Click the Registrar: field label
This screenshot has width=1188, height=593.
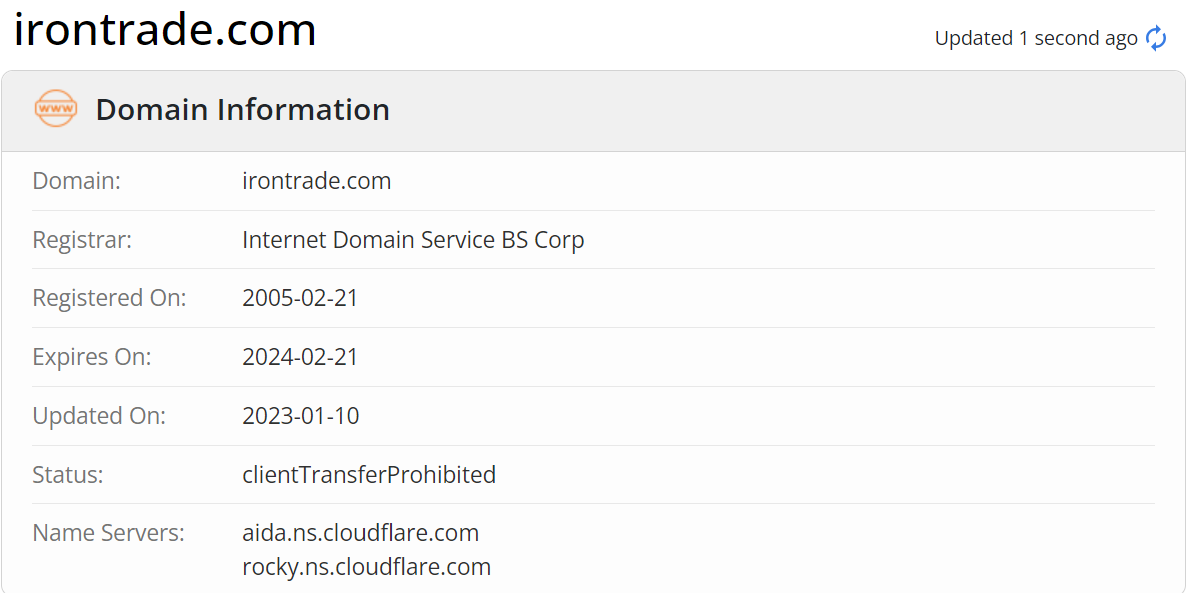pyautogui.click(x=82, y=240)
